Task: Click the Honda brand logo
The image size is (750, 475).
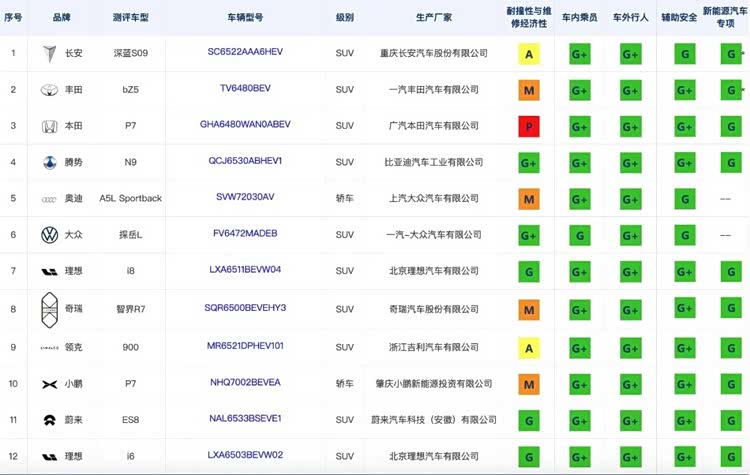Action: pyautogui.click(x=49, y=126)
